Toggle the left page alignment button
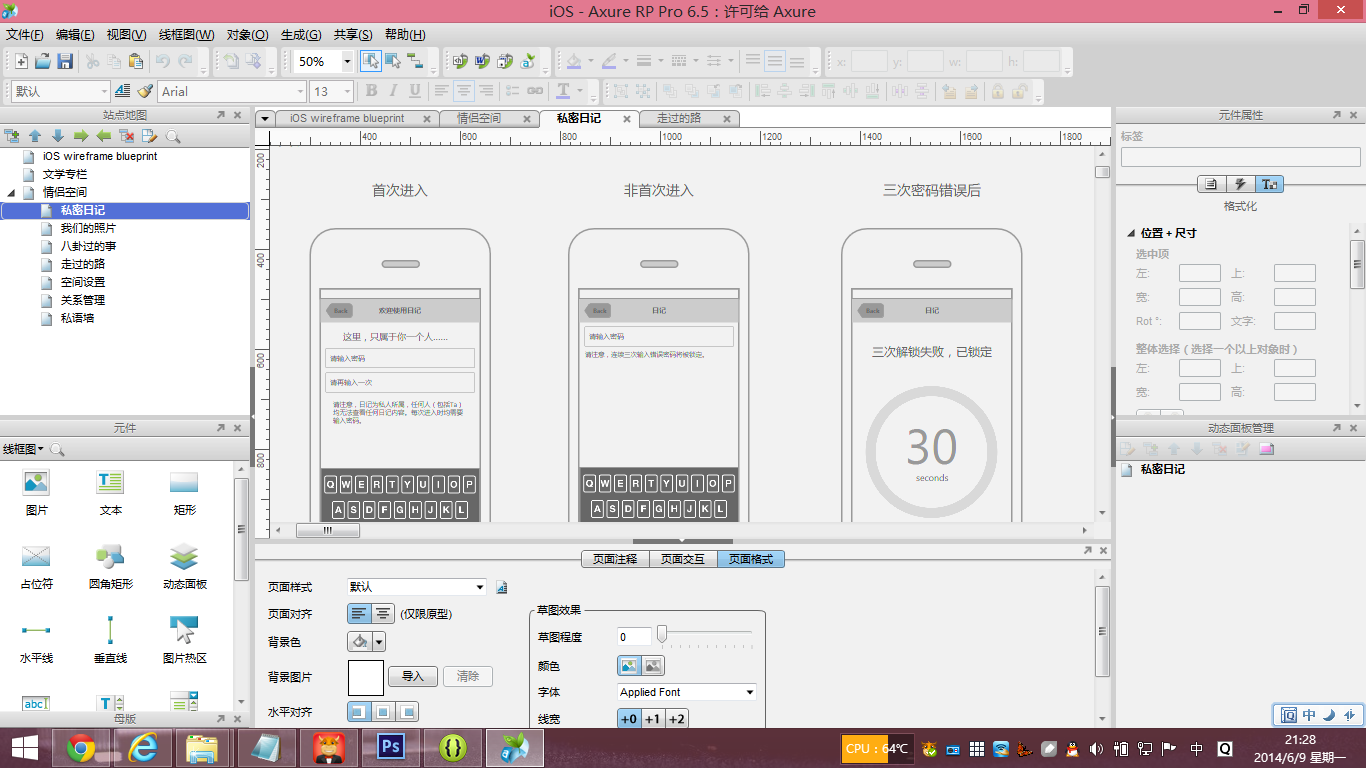 358,614
